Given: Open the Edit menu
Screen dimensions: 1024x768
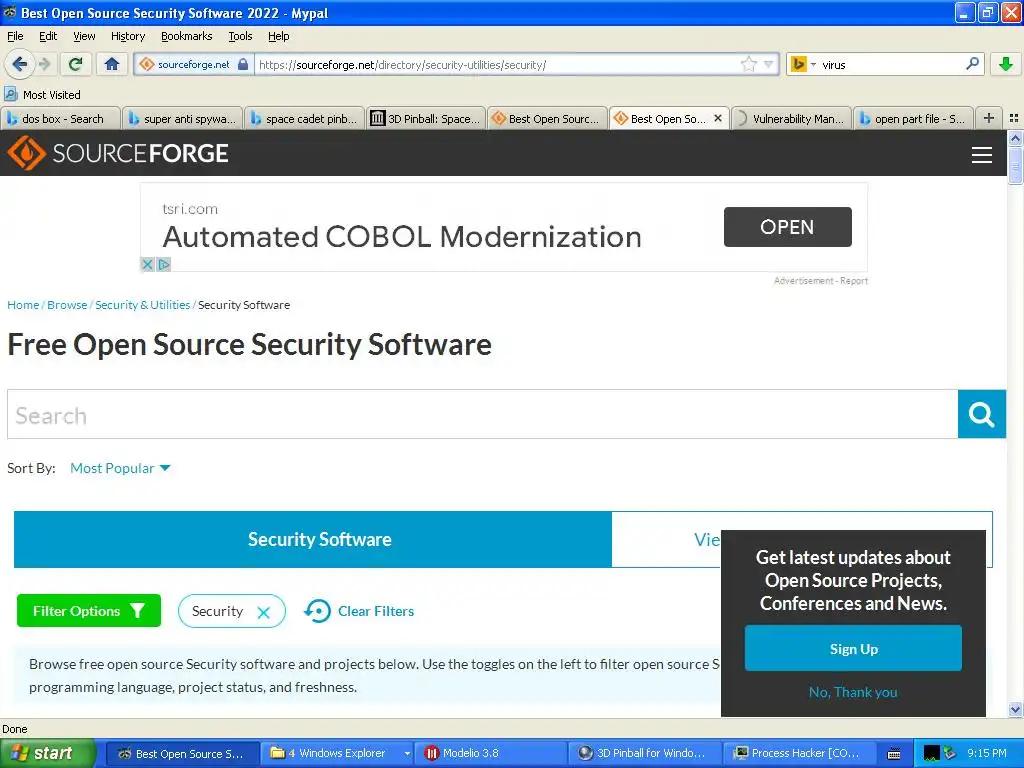Looking at the screenshot, I should click(48, 36).
